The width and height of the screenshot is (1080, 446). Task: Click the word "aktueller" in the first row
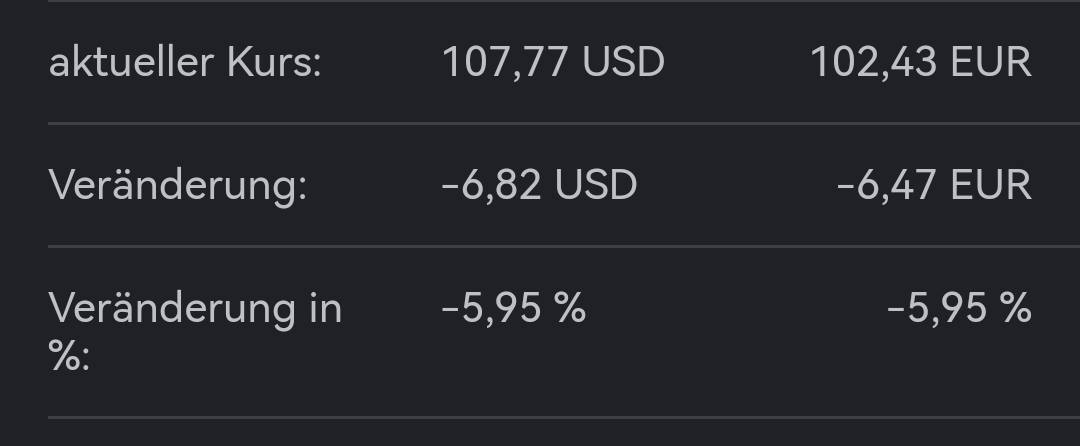(x=131, y=63)
